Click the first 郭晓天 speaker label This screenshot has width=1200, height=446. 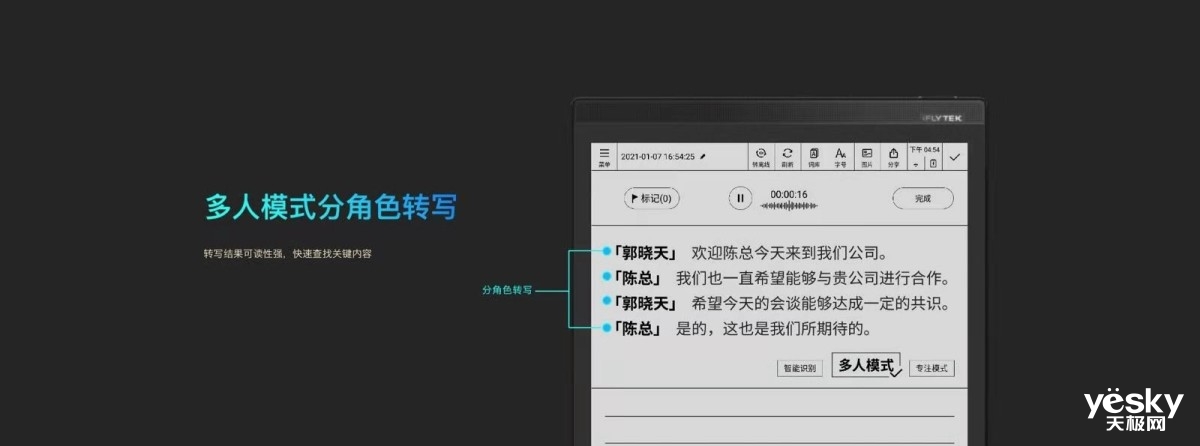(645, 253)
